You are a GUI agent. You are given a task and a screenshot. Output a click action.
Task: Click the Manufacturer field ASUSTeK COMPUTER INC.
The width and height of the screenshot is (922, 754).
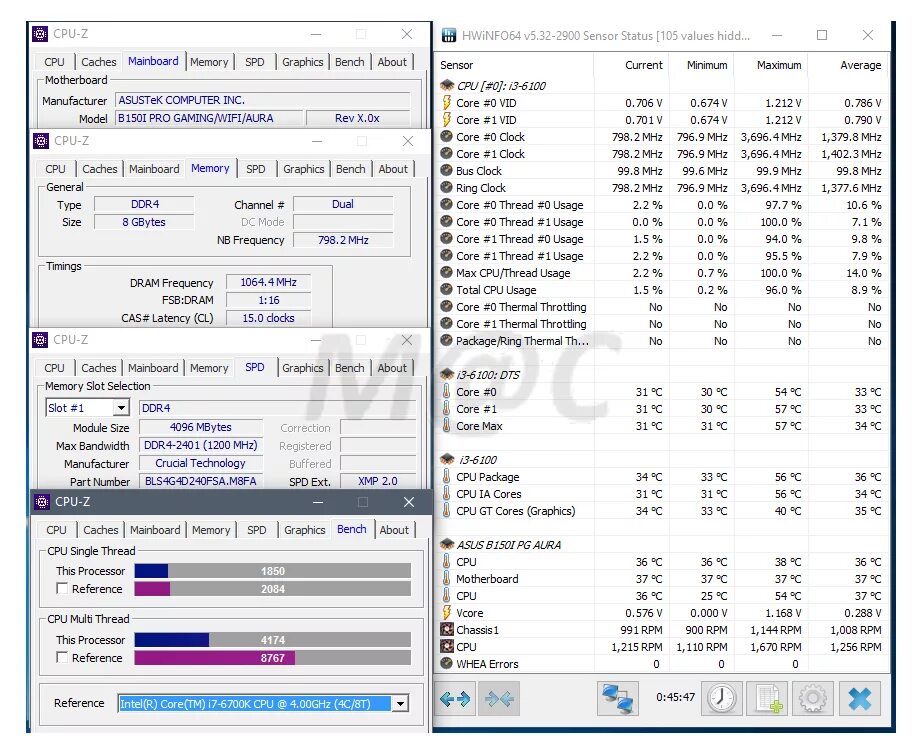(262, 101)
